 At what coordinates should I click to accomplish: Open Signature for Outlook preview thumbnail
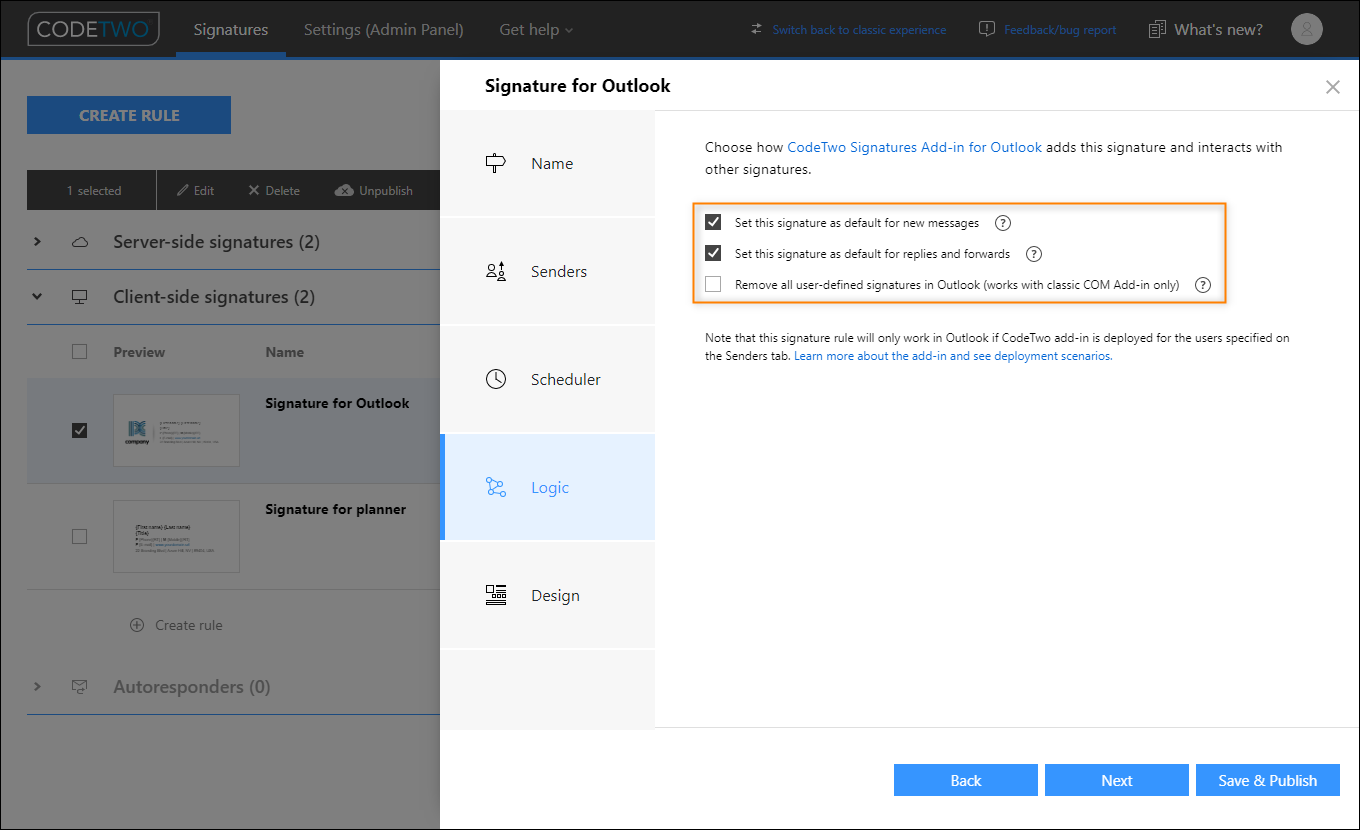(177, 430)
